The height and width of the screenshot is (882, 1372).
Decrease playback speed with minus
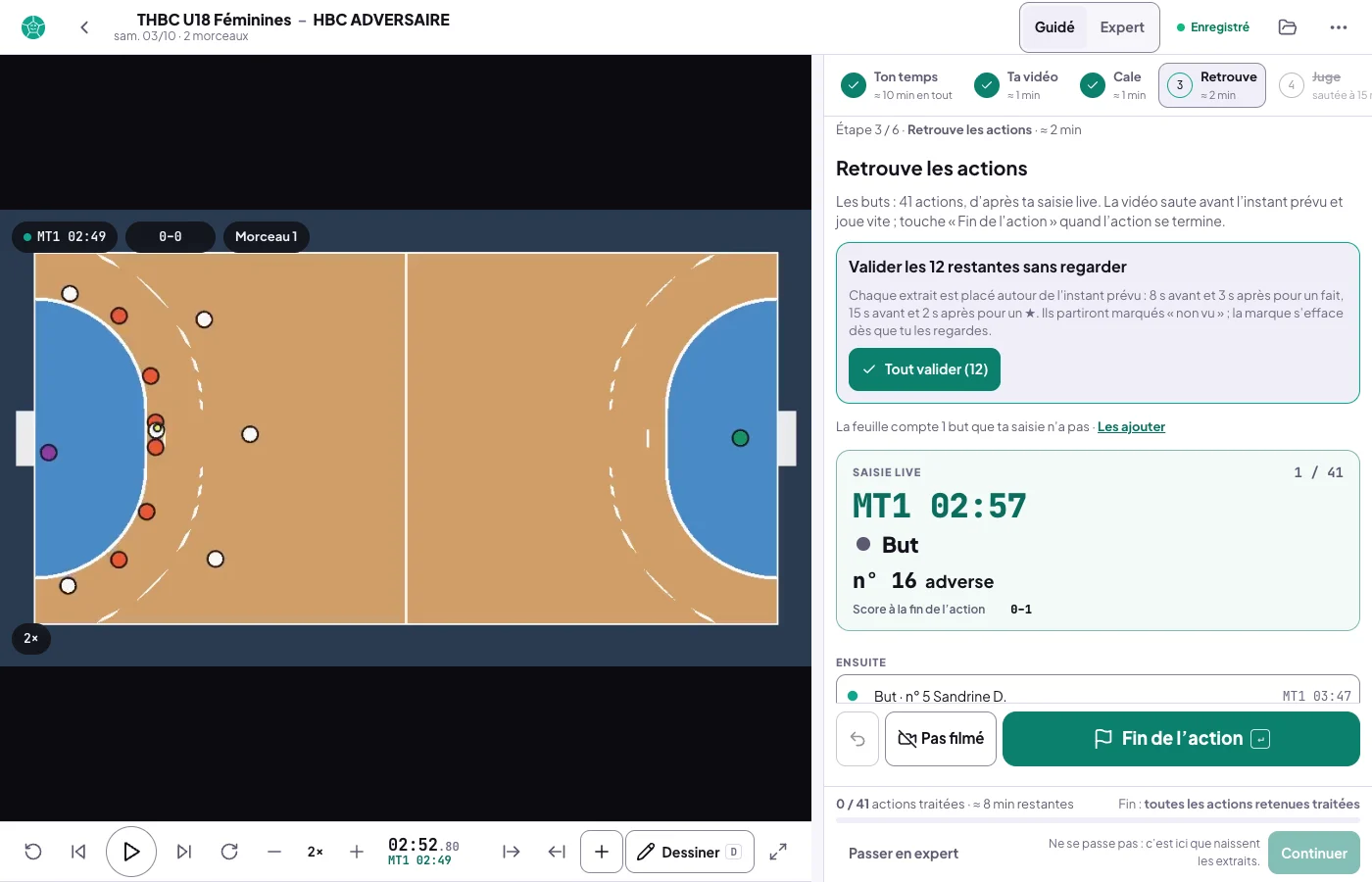click(274, 852)
